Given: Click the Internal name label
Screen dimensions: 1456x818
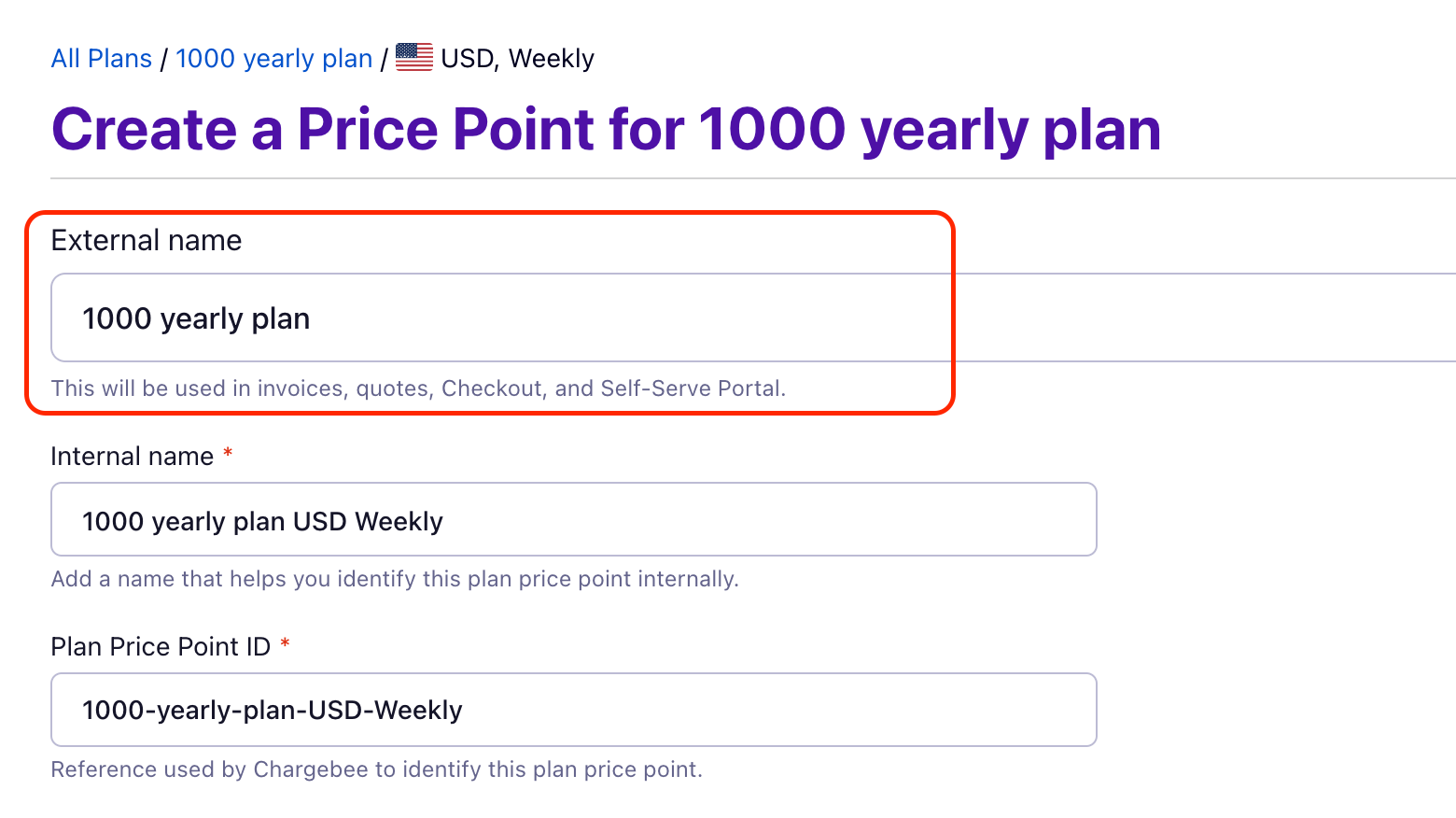Looking at the screenshot, I should coord(133,457).
